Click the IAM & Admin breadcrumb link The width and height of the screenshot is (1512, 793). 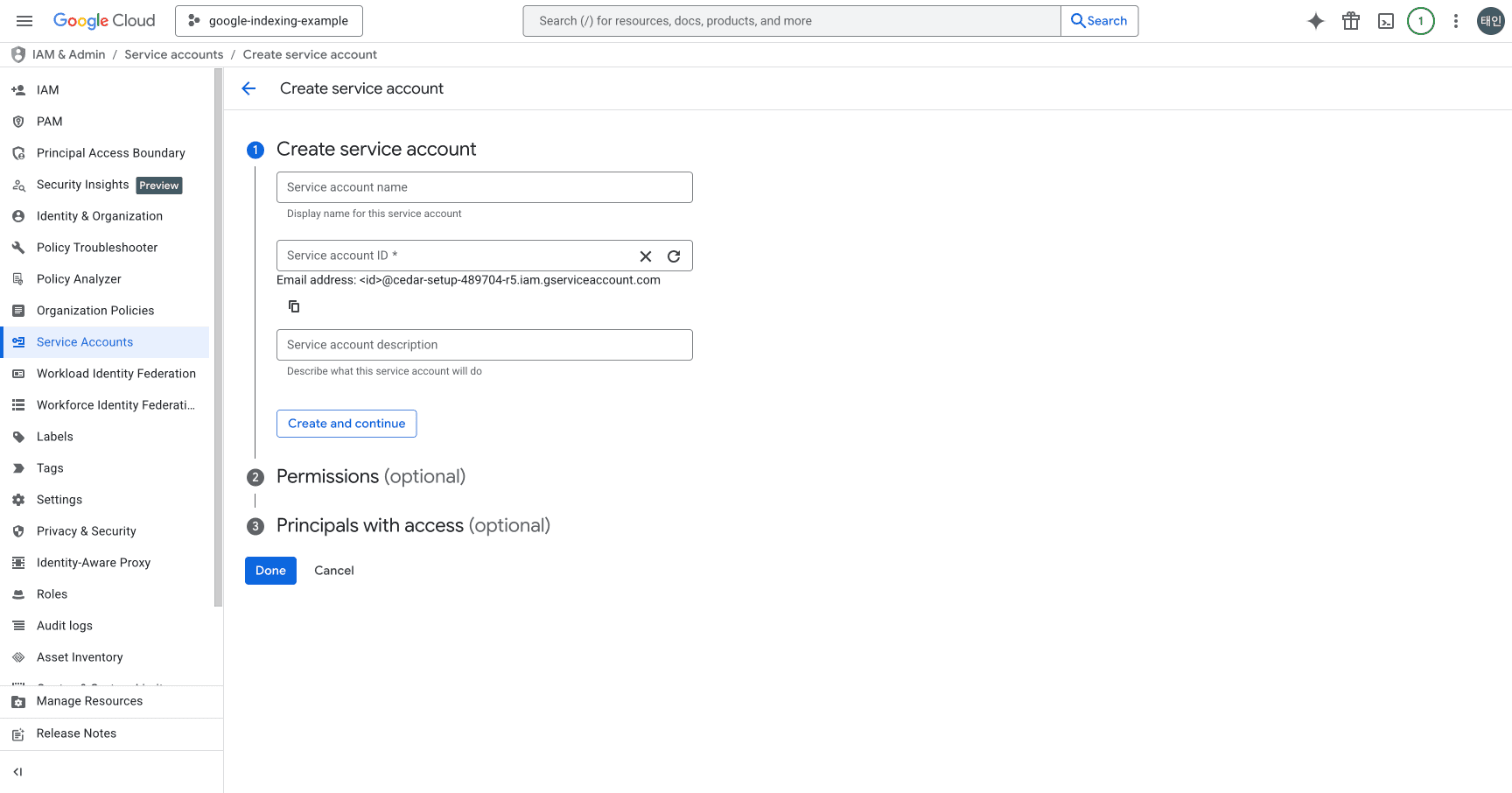pyautogui.click(x=68, y=55)
